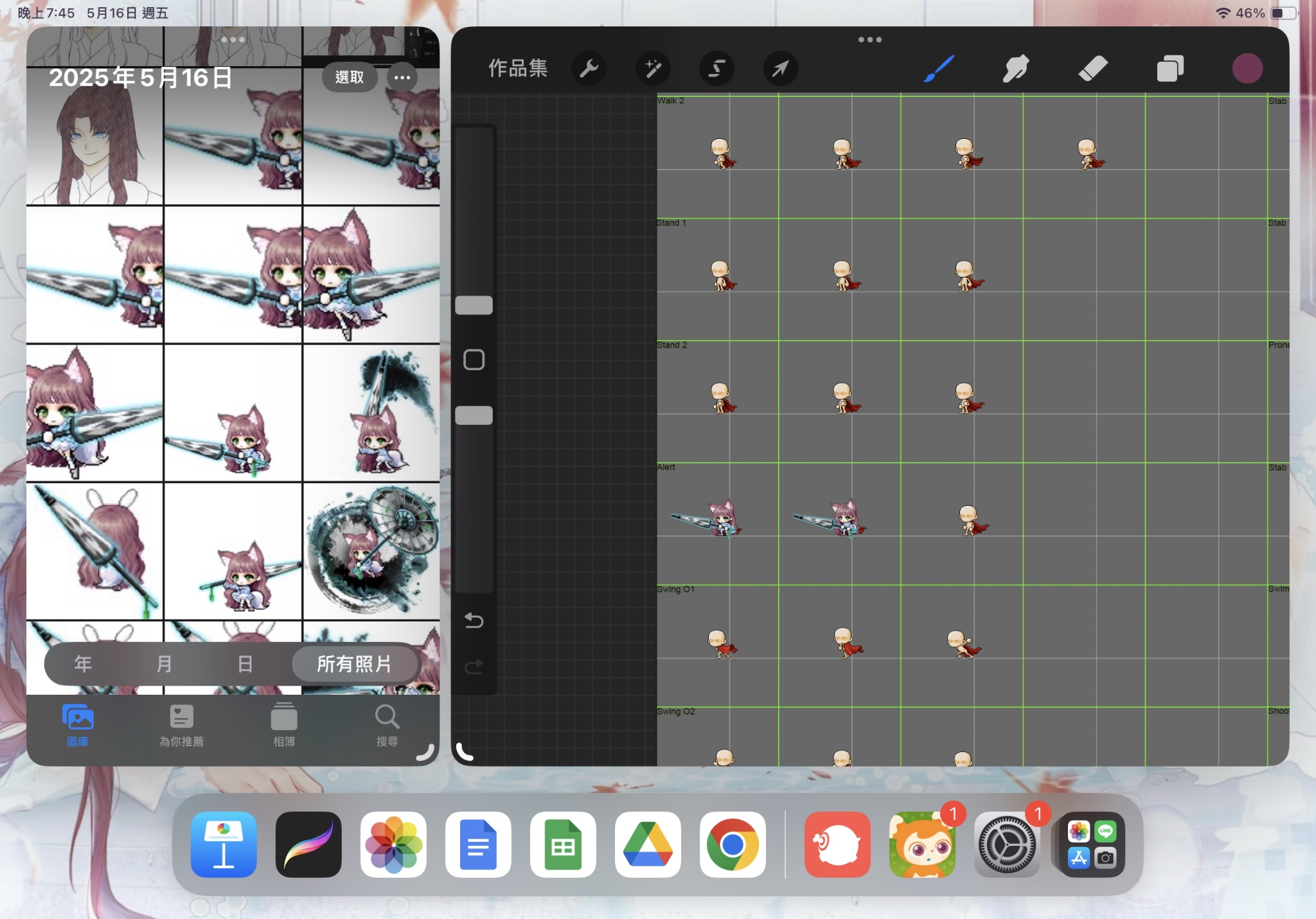Viewport: 1316px width, 919px height.
Task: Switch Photos view to 所有照片
Action: click(x=354, y=664)
